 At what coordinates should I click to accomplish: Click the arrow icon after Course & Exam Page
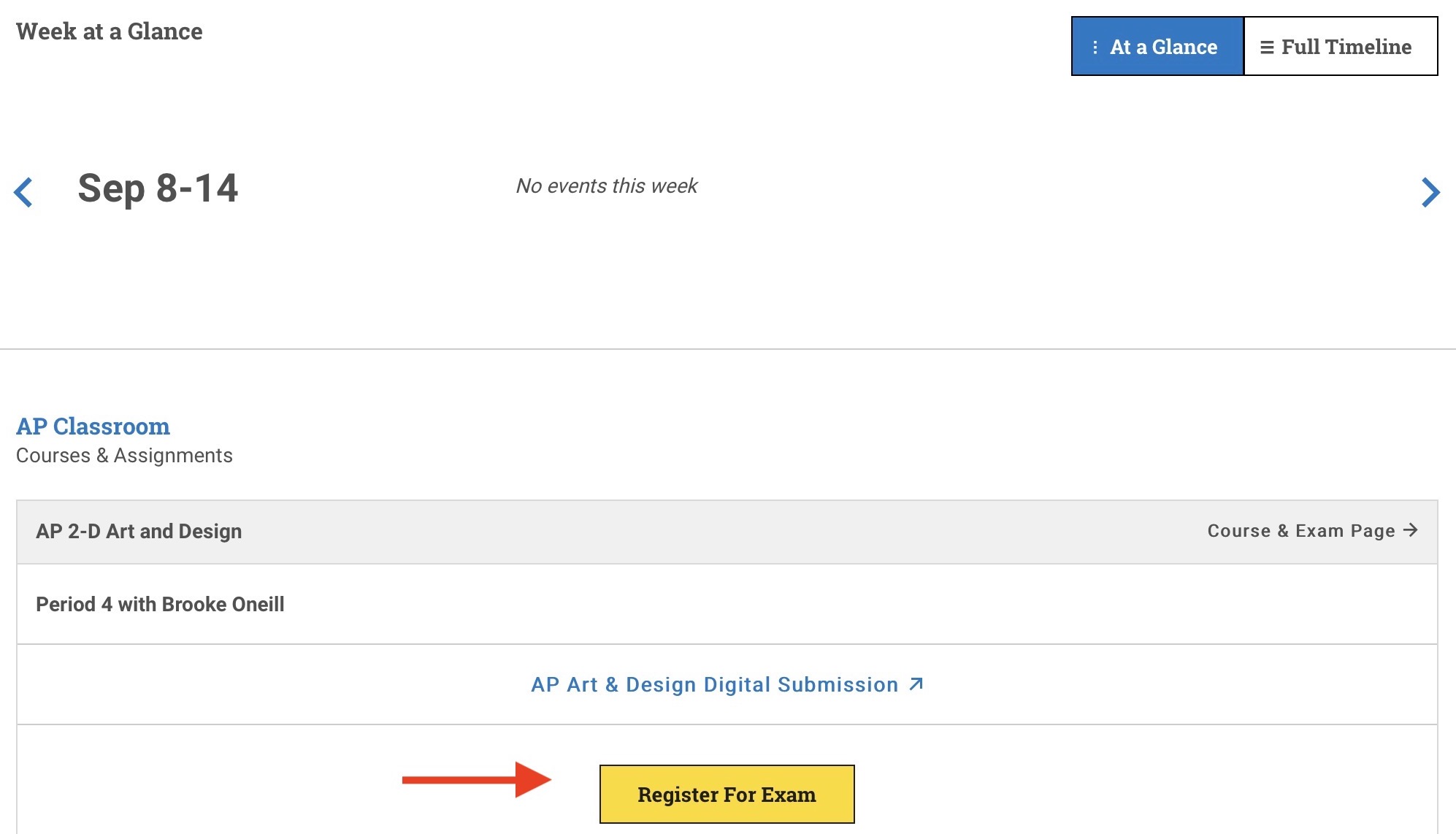pos(1411,530)
